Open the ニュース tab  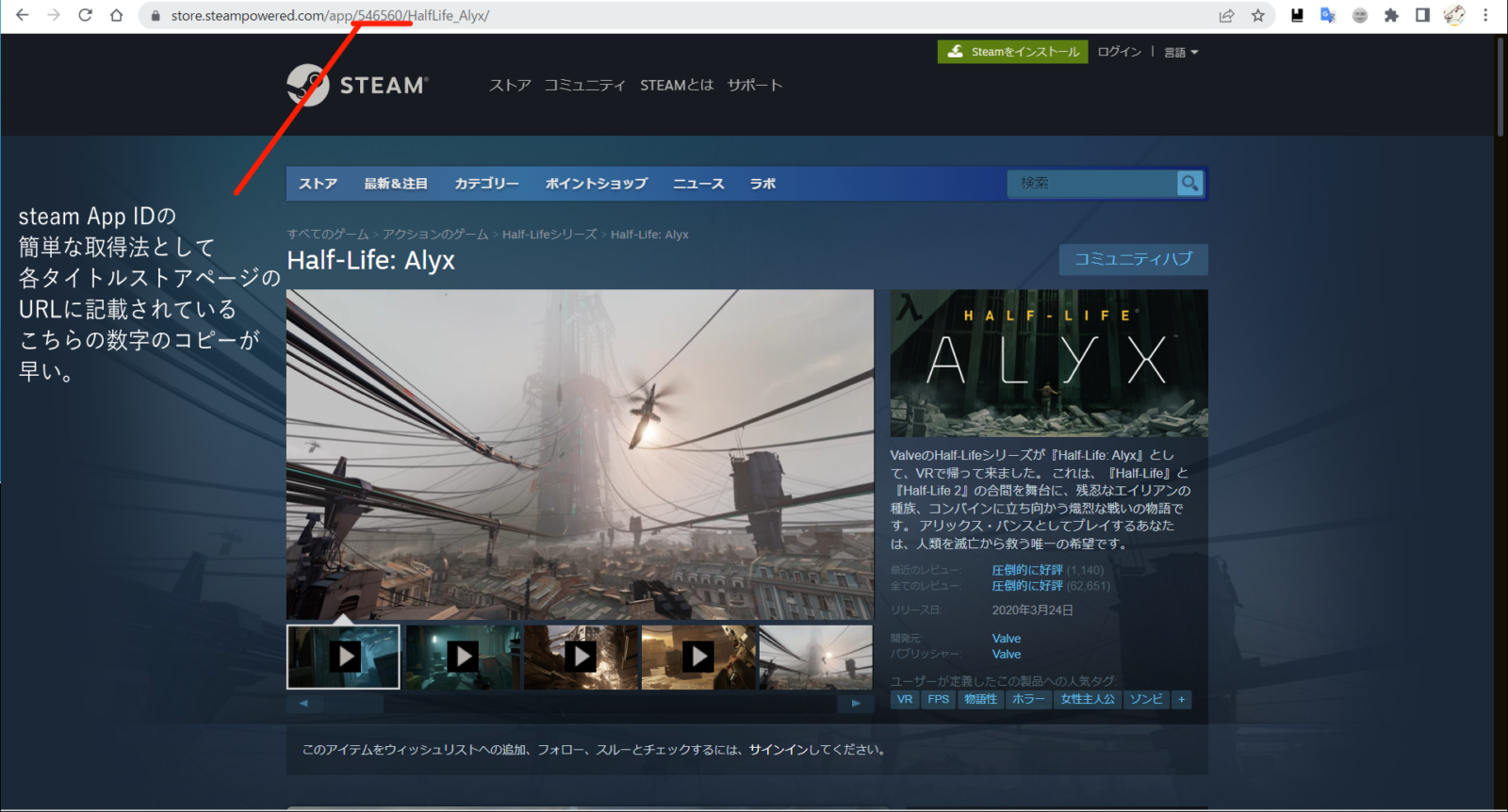[698, 184]
